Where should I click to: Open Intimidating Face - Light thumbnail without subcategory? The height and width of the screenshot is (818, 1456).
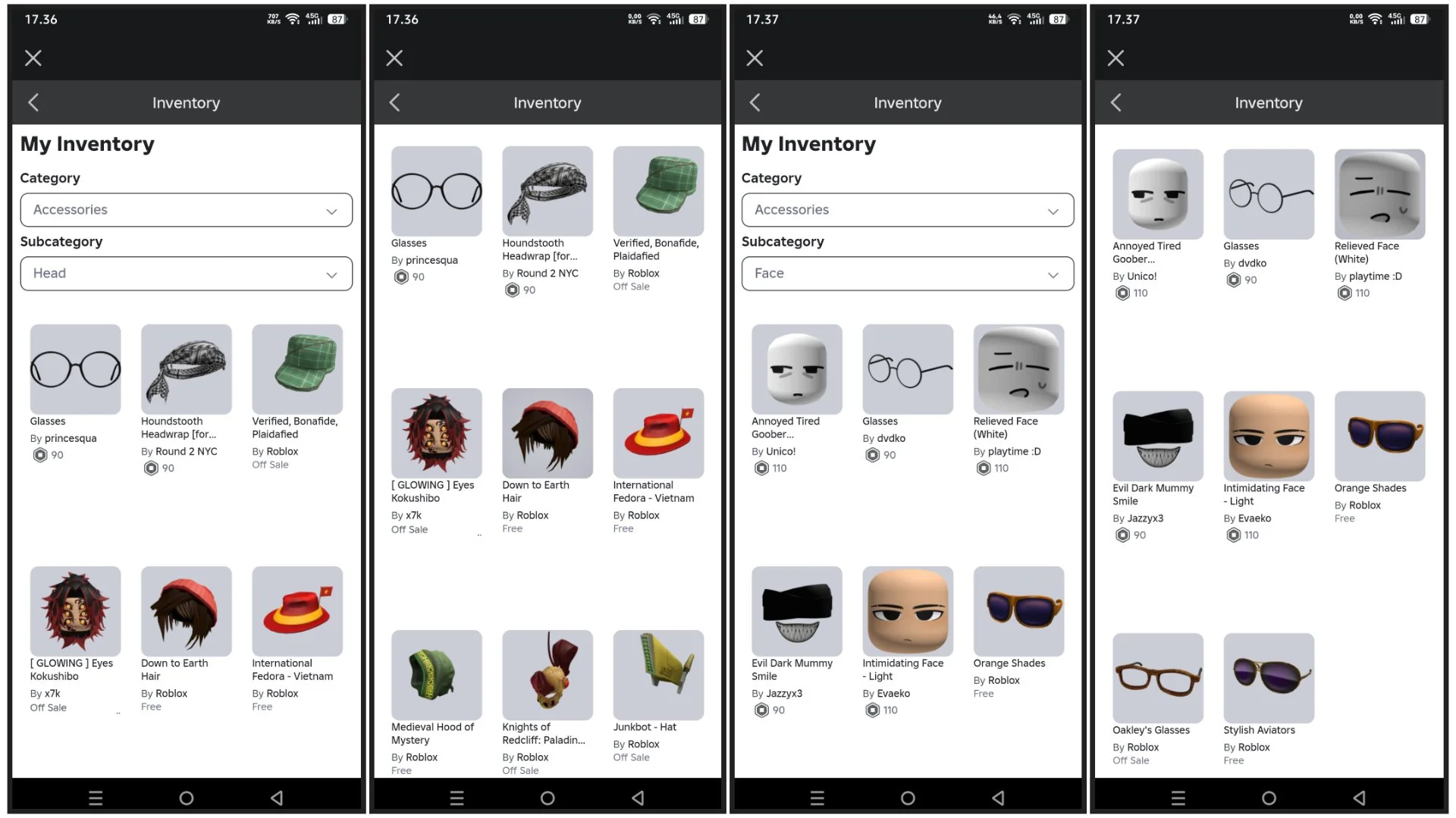(x=1269, y=436)
